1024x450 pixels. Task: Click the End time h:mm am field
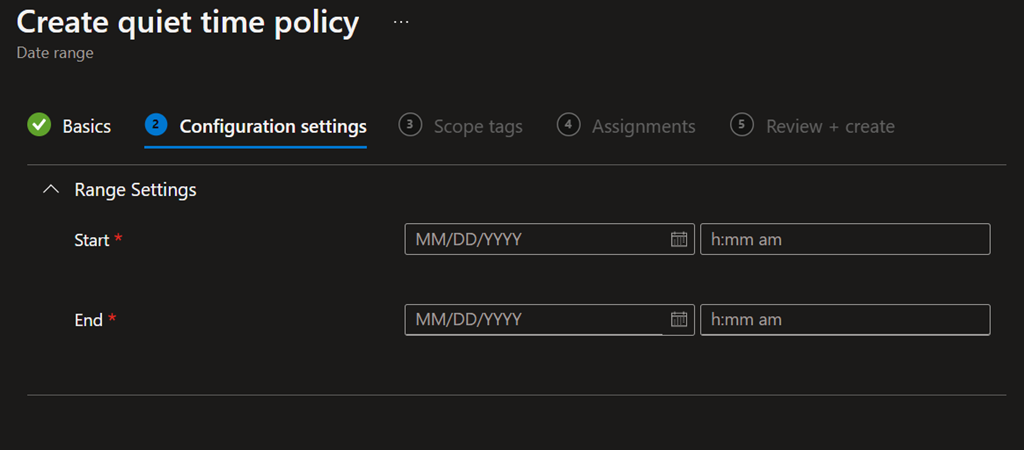(x=845, y=320)
